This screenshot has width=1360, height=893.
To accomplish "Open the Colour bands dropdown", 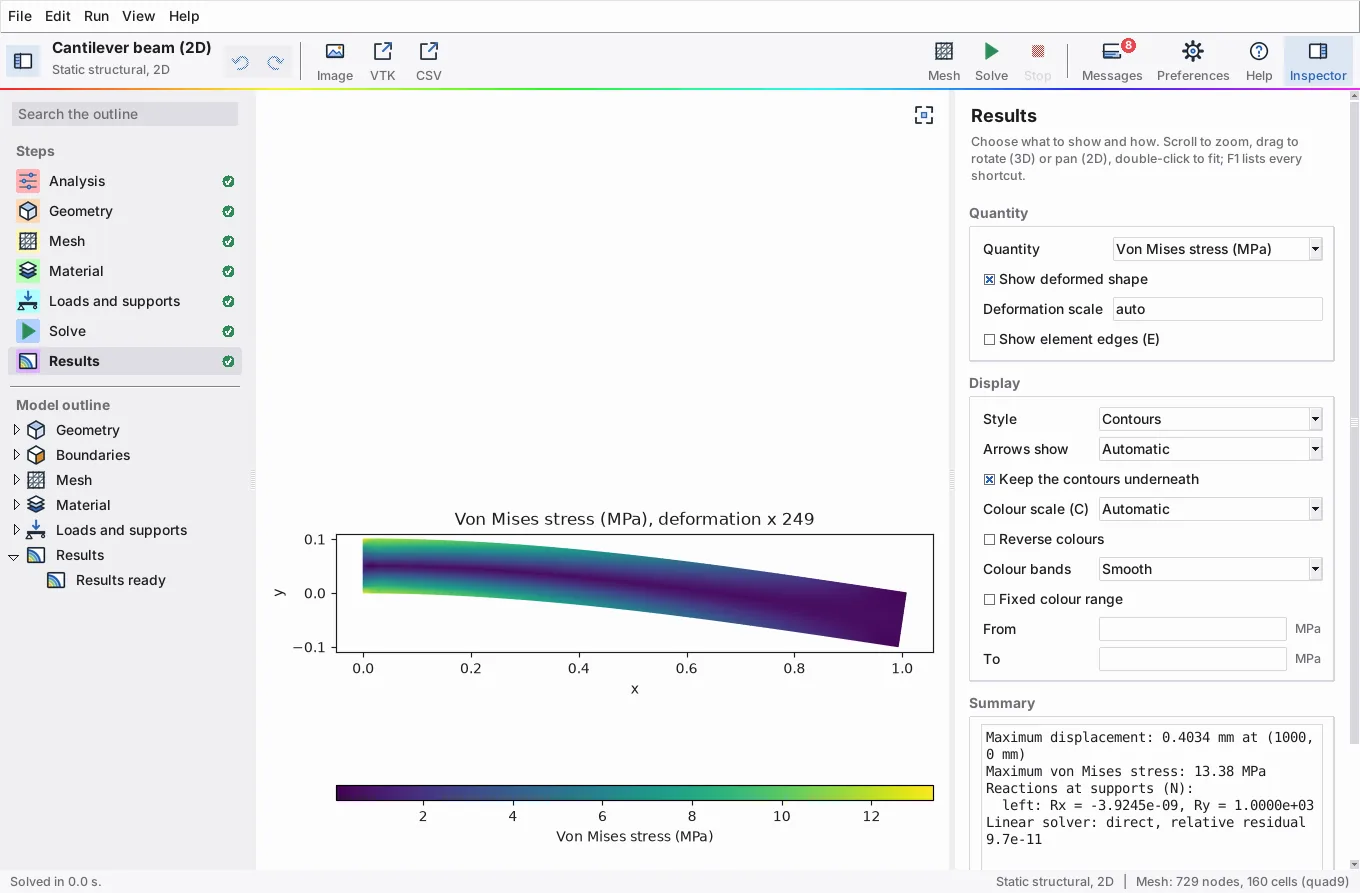I will 1210,569.
